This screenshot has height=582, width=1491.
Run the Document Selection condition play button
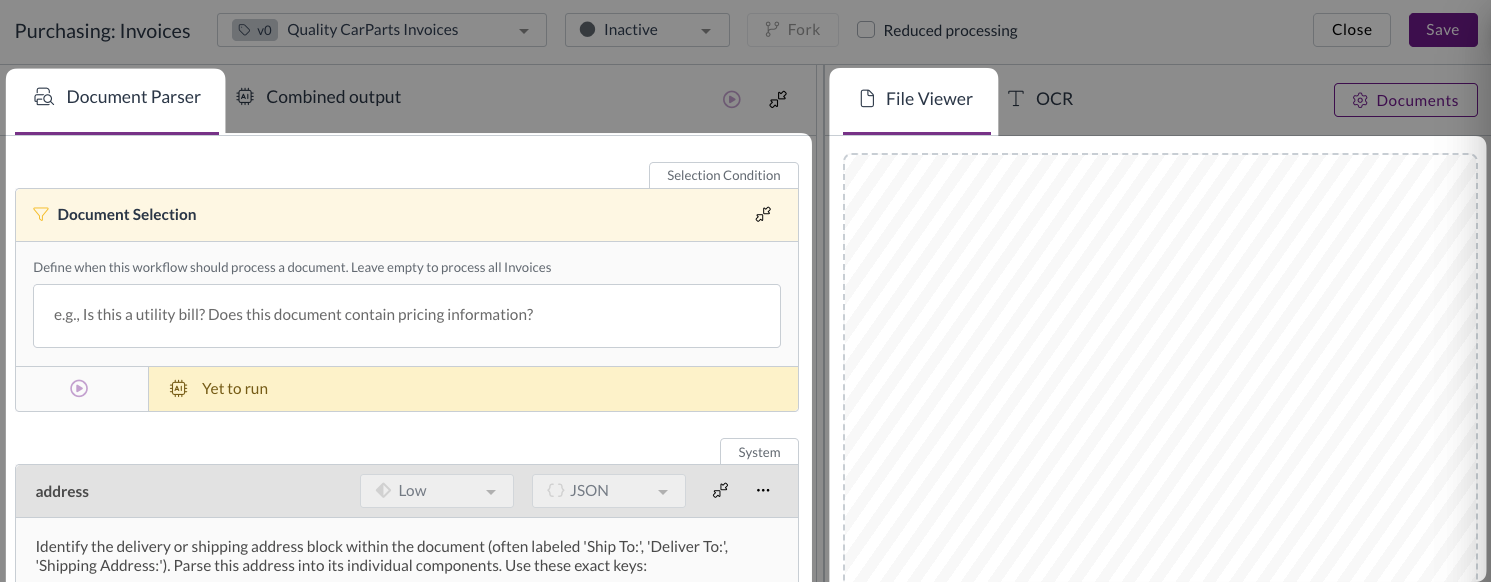[80, 389]
